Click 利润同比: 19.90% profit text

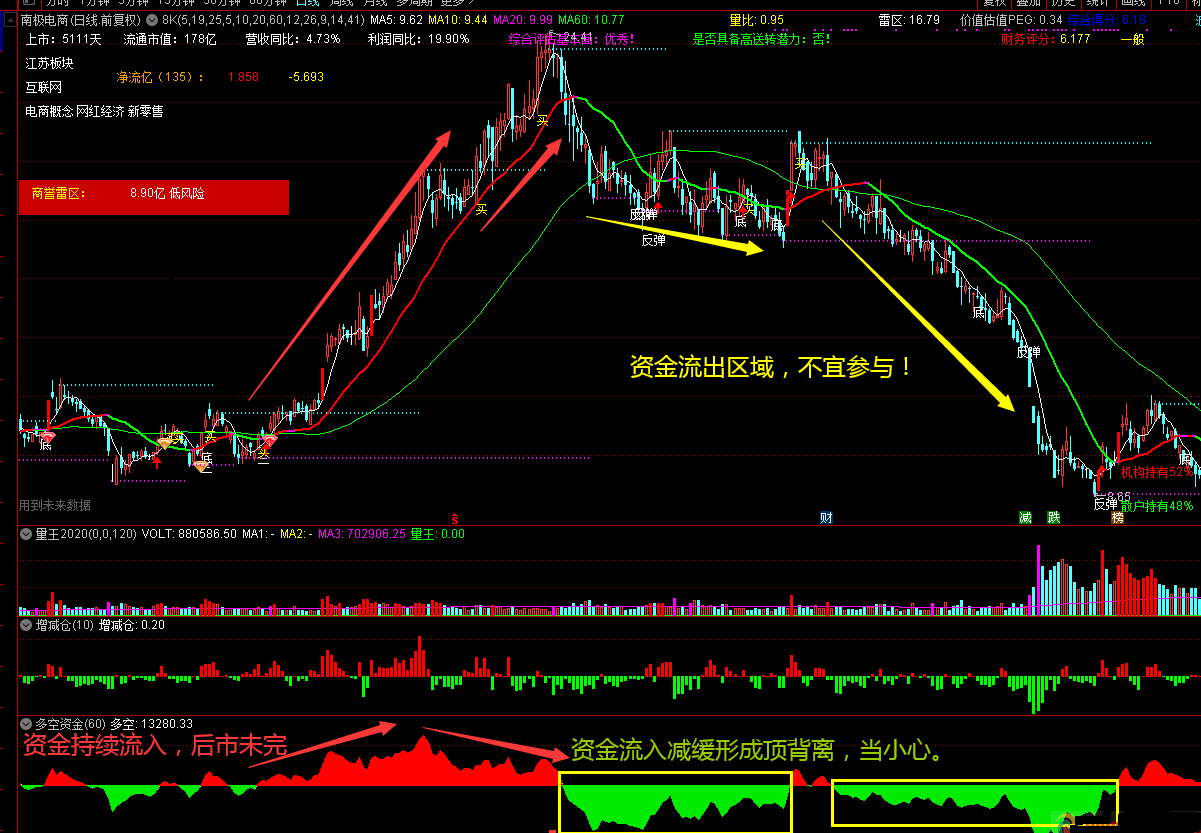click(x=419, y=40)
